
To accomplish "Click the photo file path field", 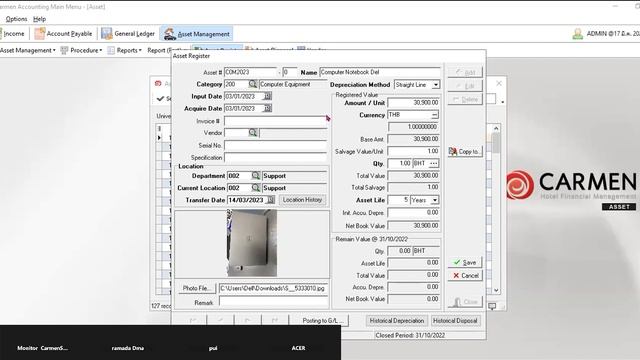I will (x=273, y=288).
